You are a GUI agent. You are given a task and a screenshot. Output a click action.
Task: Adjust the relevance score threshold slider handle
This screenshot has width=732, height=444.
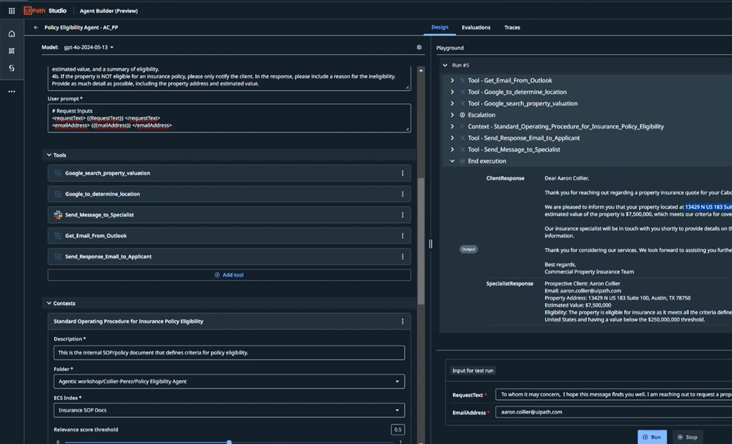coord(229,442)
